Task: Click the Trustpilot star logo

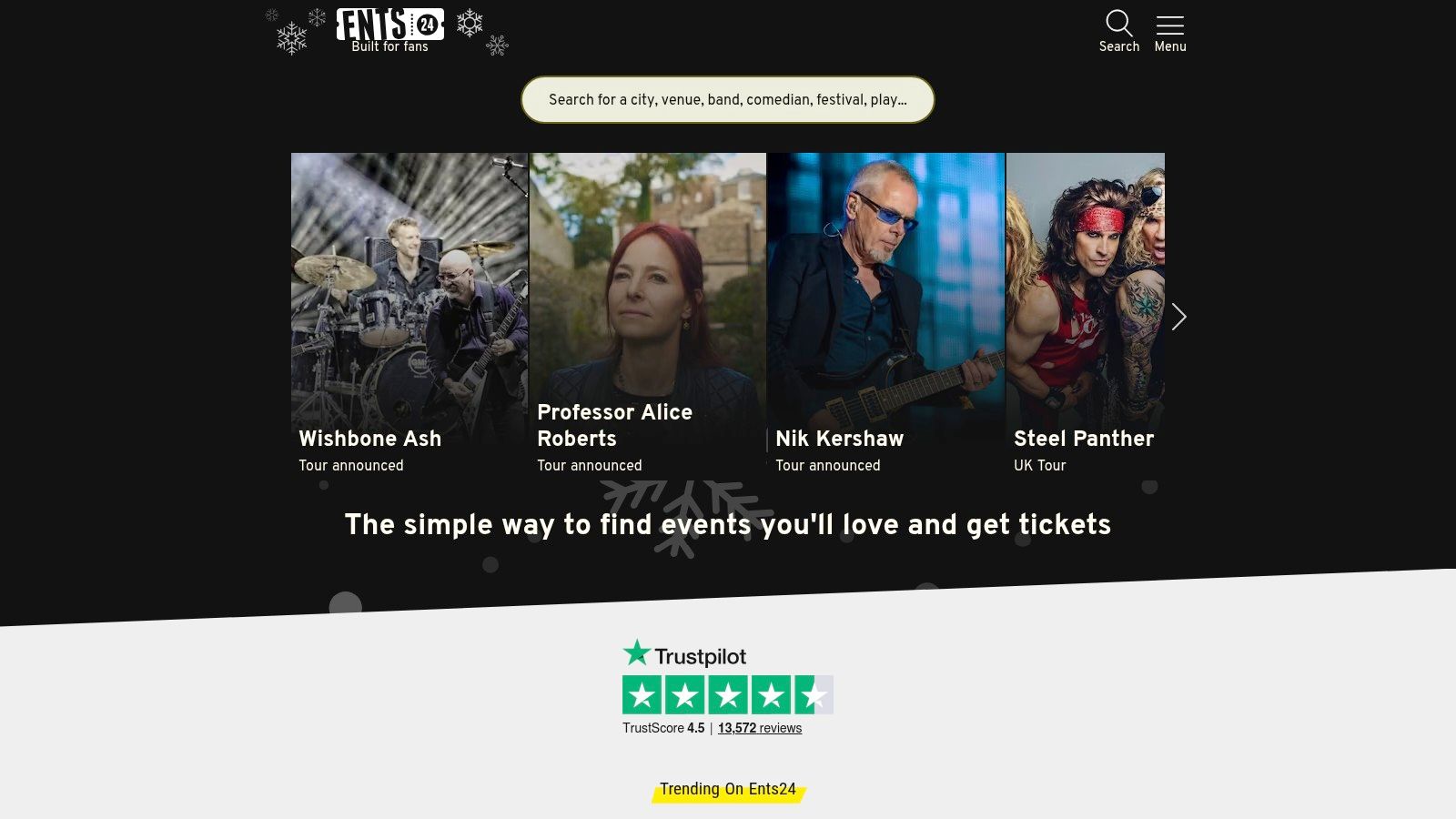Action: (x=684, y=655)
